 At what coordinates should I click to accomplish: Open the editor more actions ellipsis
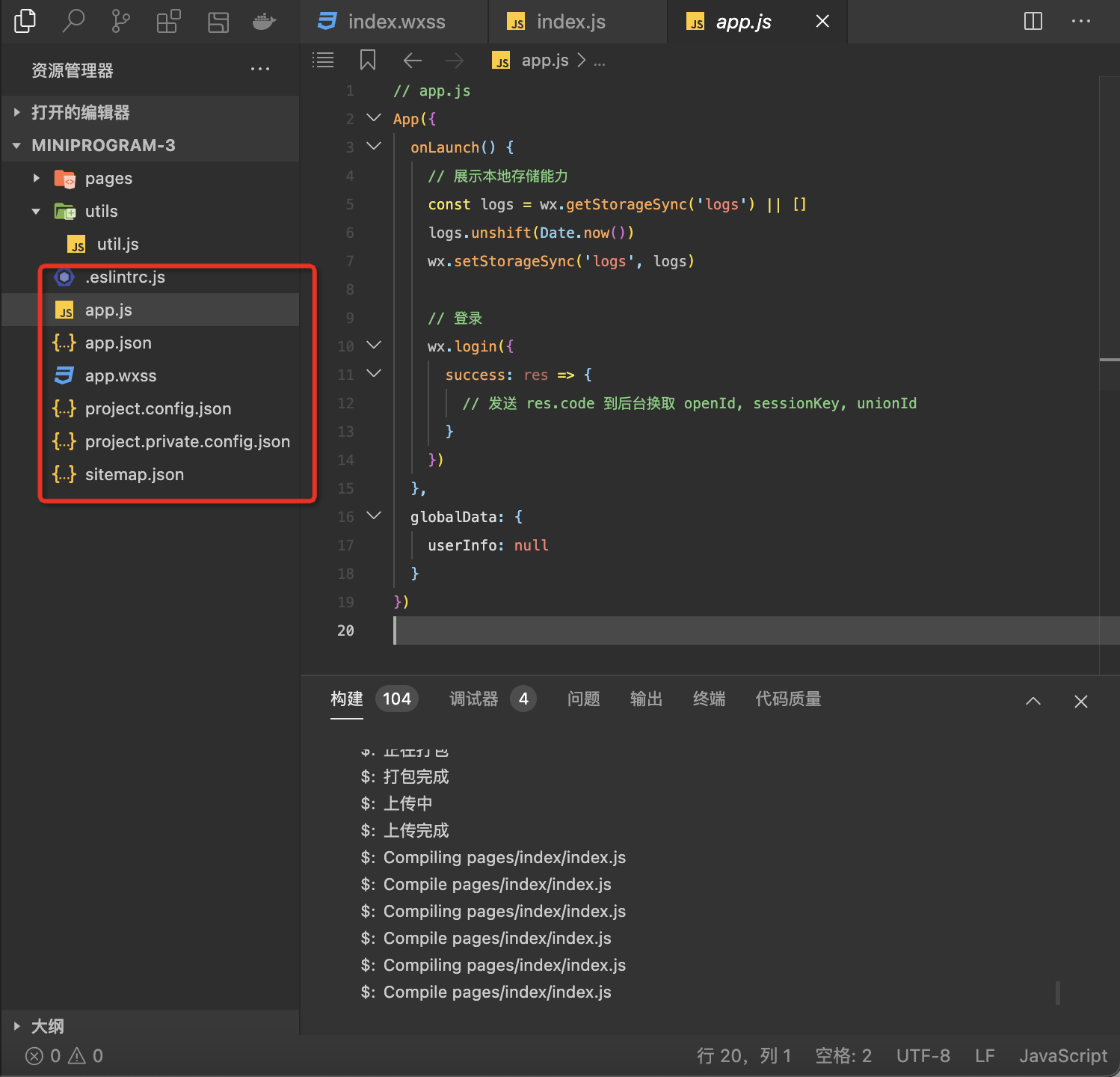1081,22
